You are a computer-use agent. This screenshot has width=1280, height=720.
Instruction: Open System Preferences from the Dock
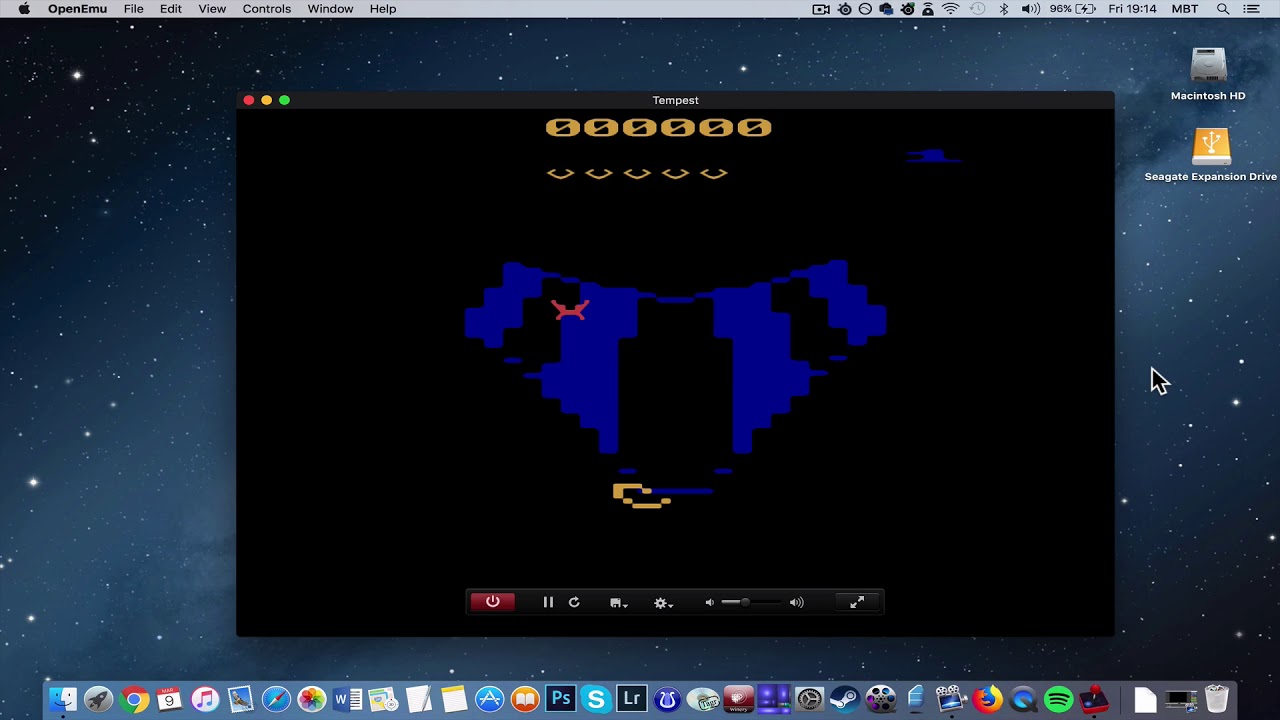[809, 699]
